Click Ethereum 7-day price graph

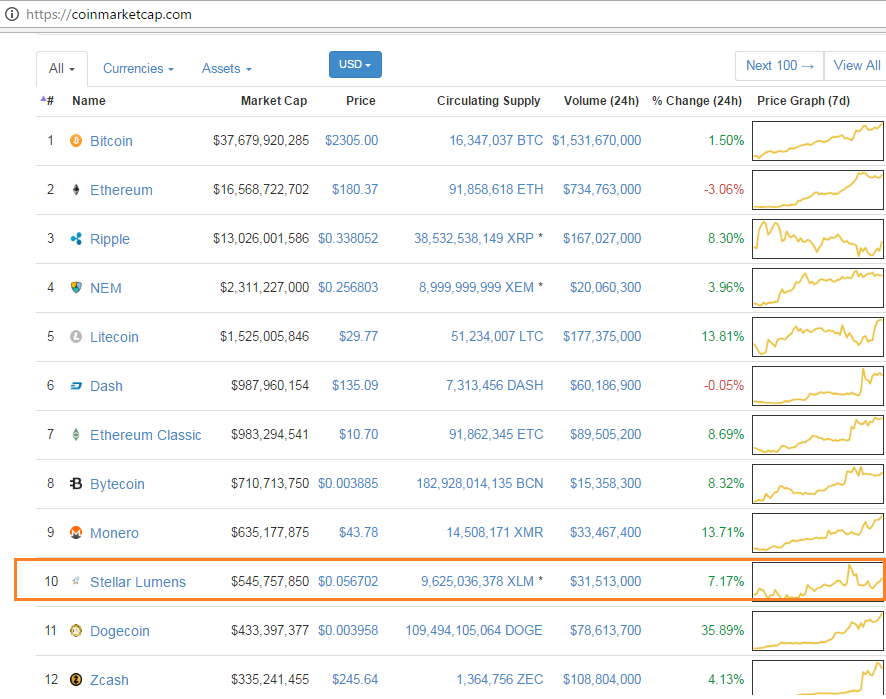coord(818,190)
